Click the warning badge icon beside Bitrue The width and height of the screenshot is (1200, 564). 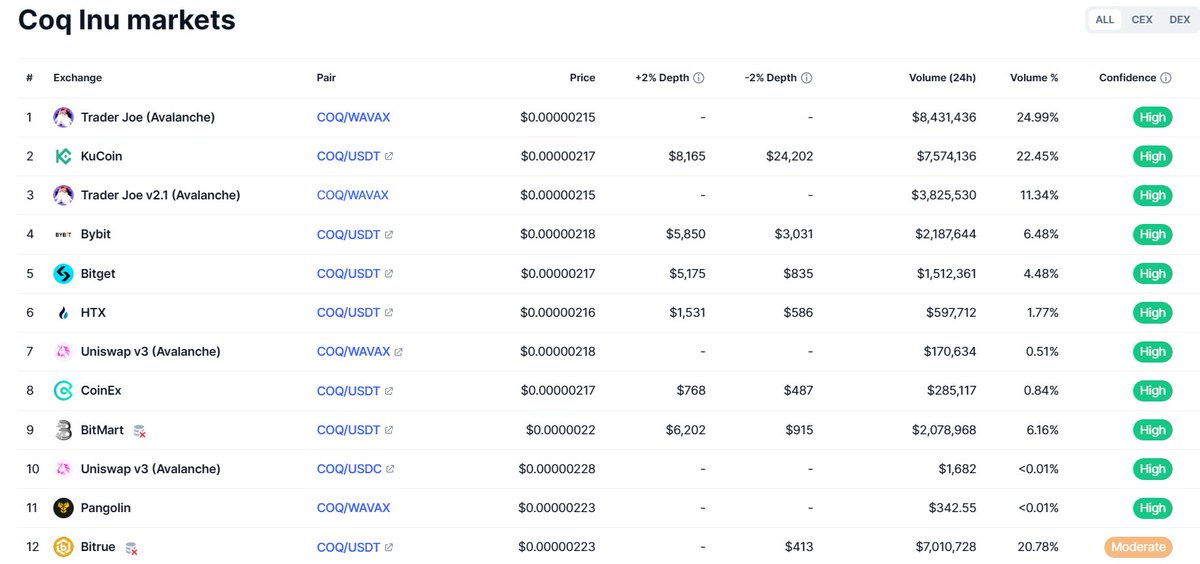[131, 547]
